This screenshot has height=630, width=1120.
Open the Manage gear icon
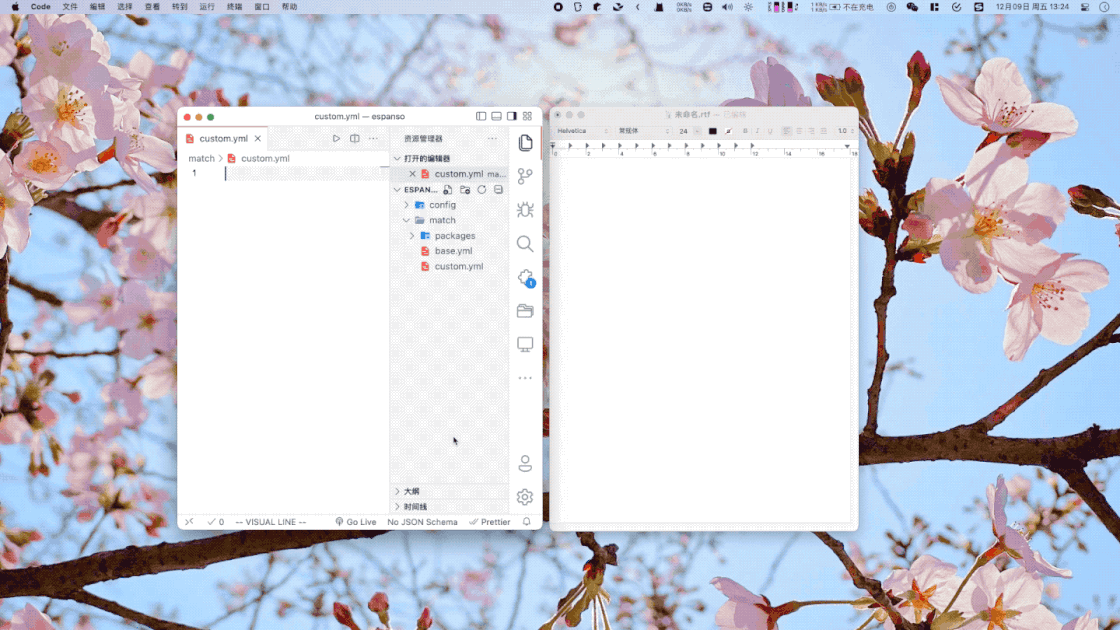coord(525,497)
